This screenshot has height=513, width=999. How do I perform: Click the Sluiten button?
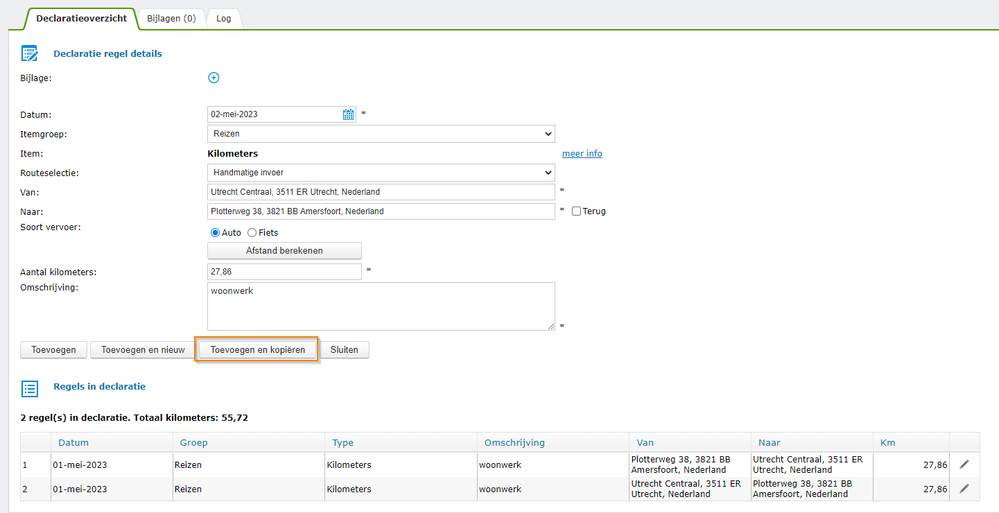pos(345,350)
